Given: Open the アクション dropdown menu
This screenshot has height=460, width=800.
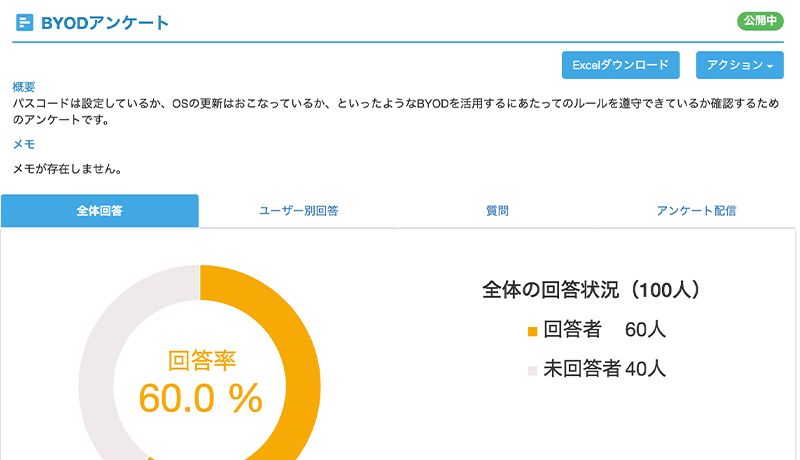Looking at the screenshot, I should tap(739, 65).
